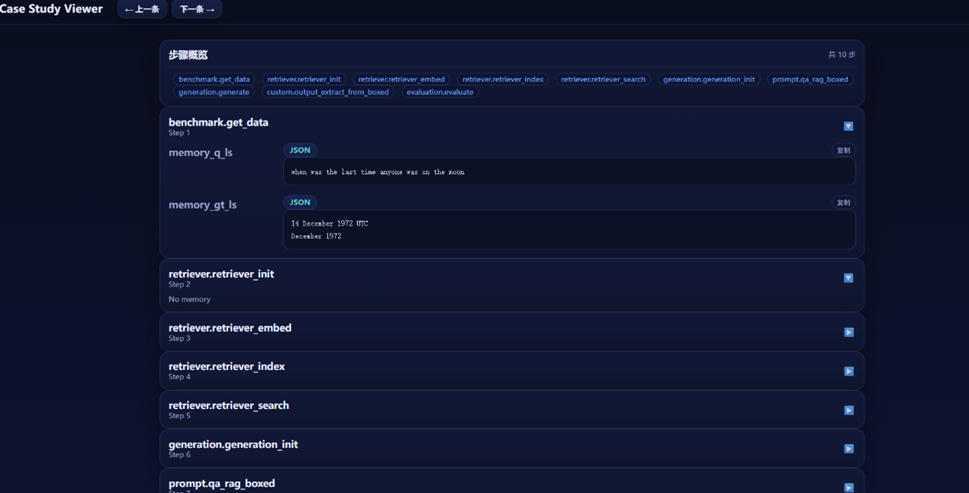
Task: Expand the retriever.retriever_embed step
Action: (848, 332)
